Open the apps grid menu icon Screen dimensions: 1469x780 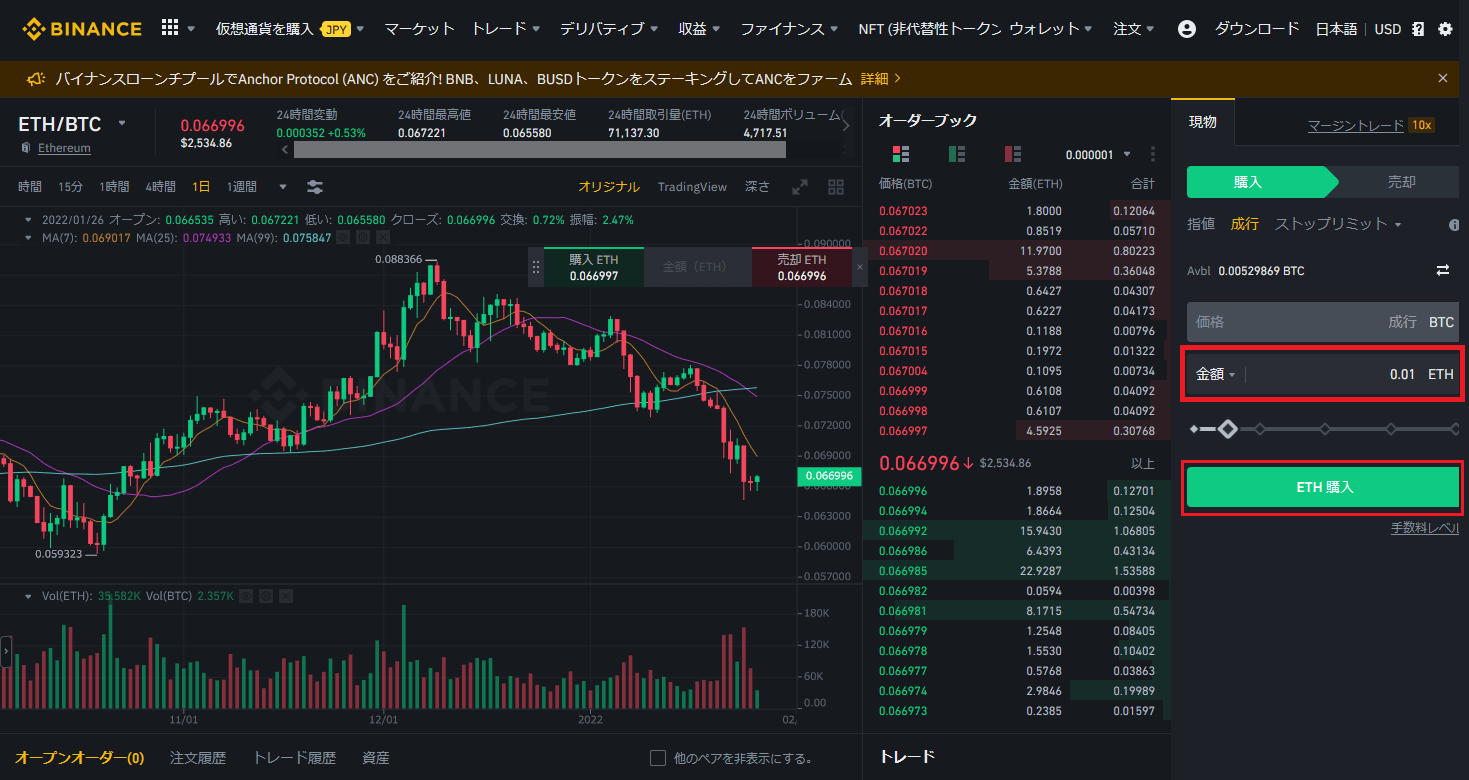[x=170, y=28]
